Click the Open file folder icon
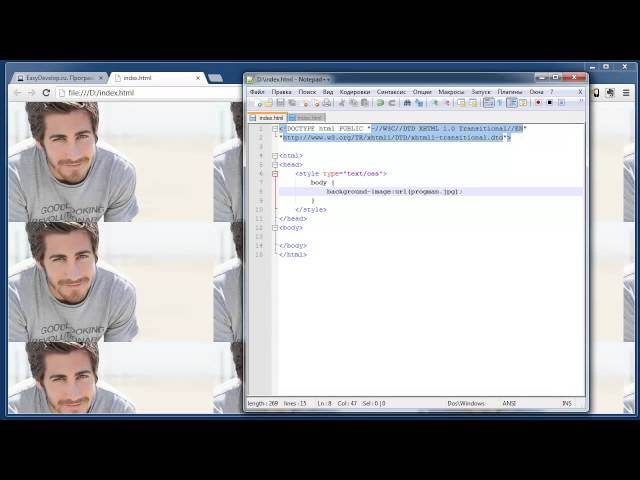The width and height of the screenshot is (640, 480). tap(269, 103)
